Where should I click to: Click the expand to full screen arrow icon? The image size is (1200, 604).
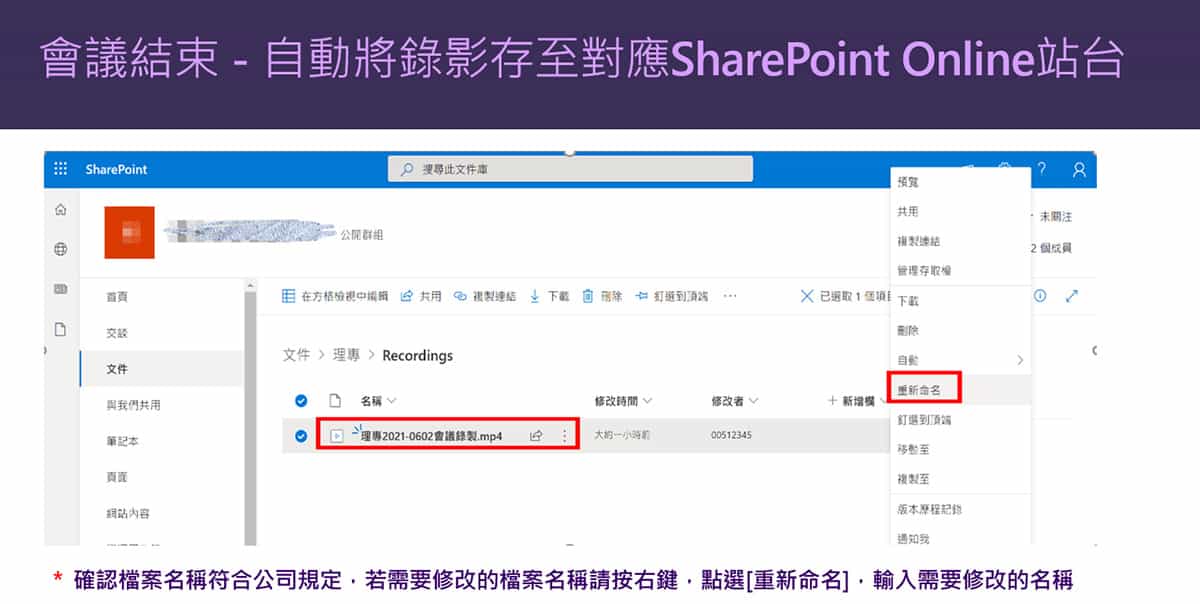(1072, 296)
